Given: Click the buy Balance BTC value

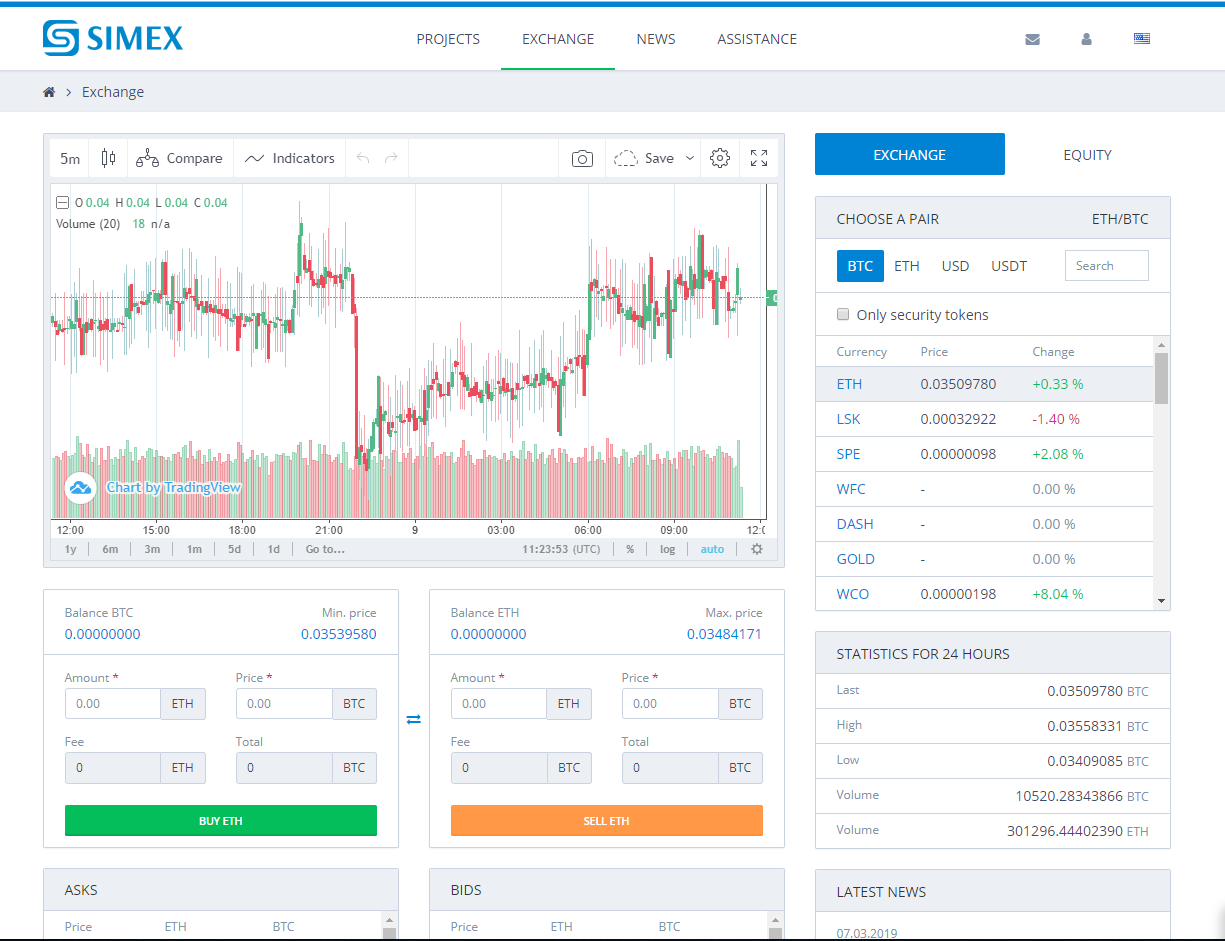Looking at the screenshot, I should (x=103, y=634).
